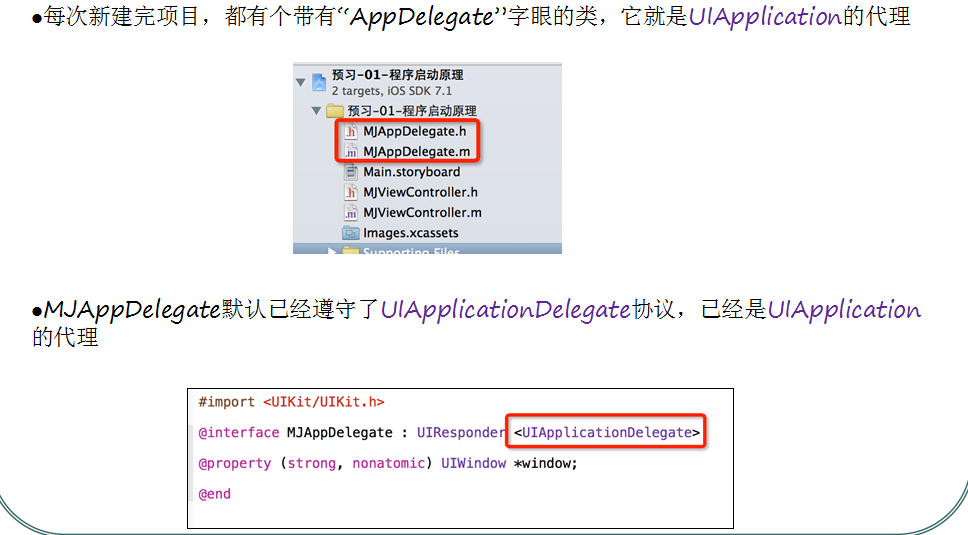Click “AppDelegate” in the first bullet

tap(423, 17)
